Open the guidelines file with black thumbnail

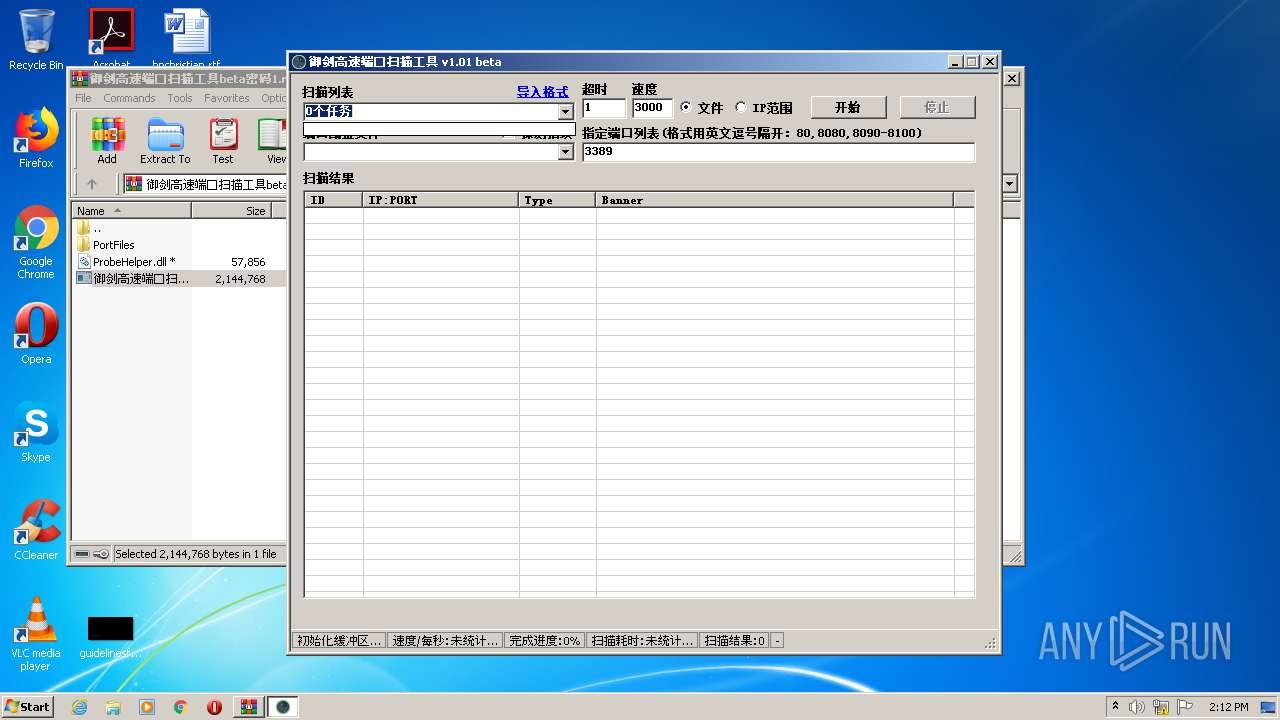point(110,637)
